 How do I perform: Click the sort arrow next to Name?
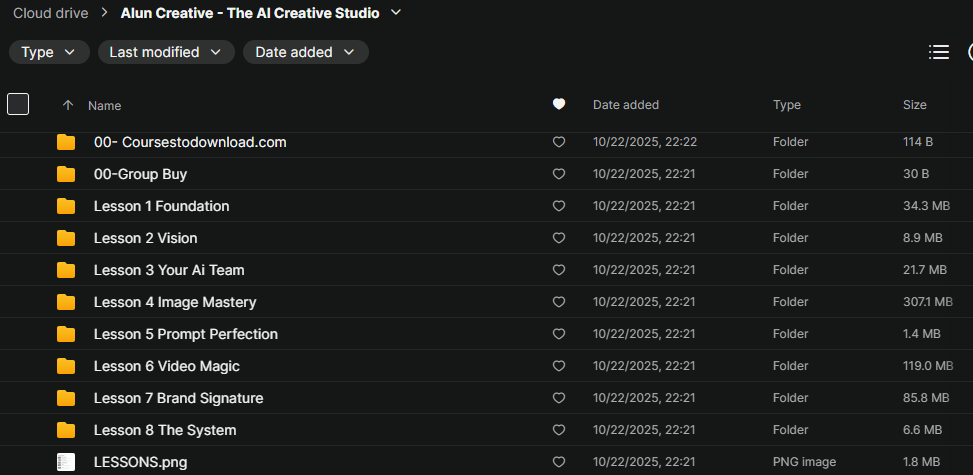68,105
